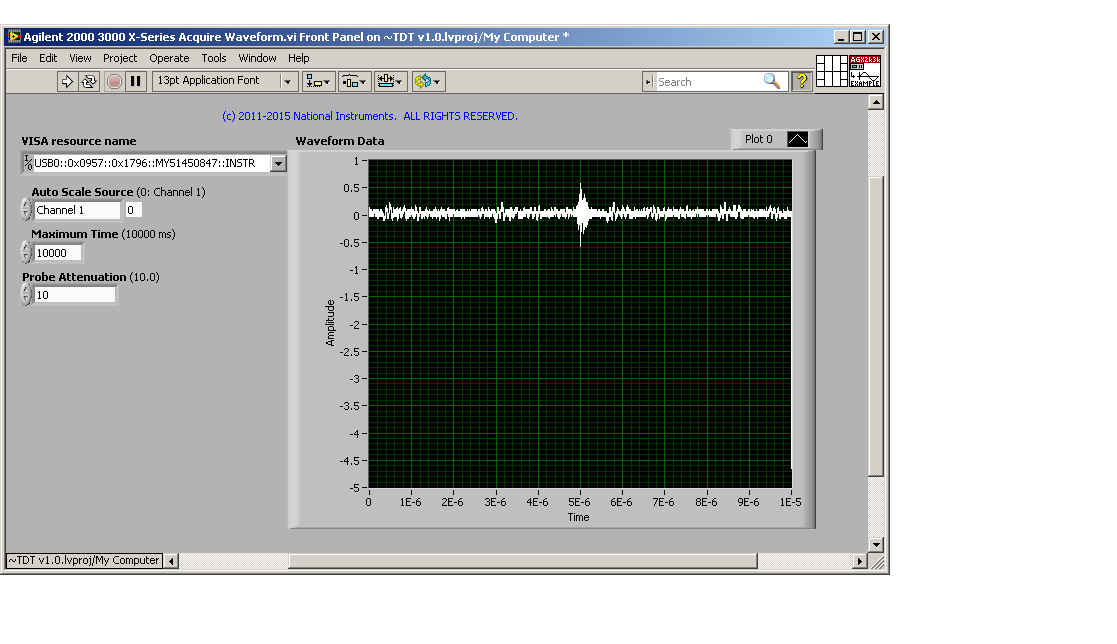Click the Search text field
This screenshot has height=644, width=1117.
pyautogui.click(x=708, y=82)
